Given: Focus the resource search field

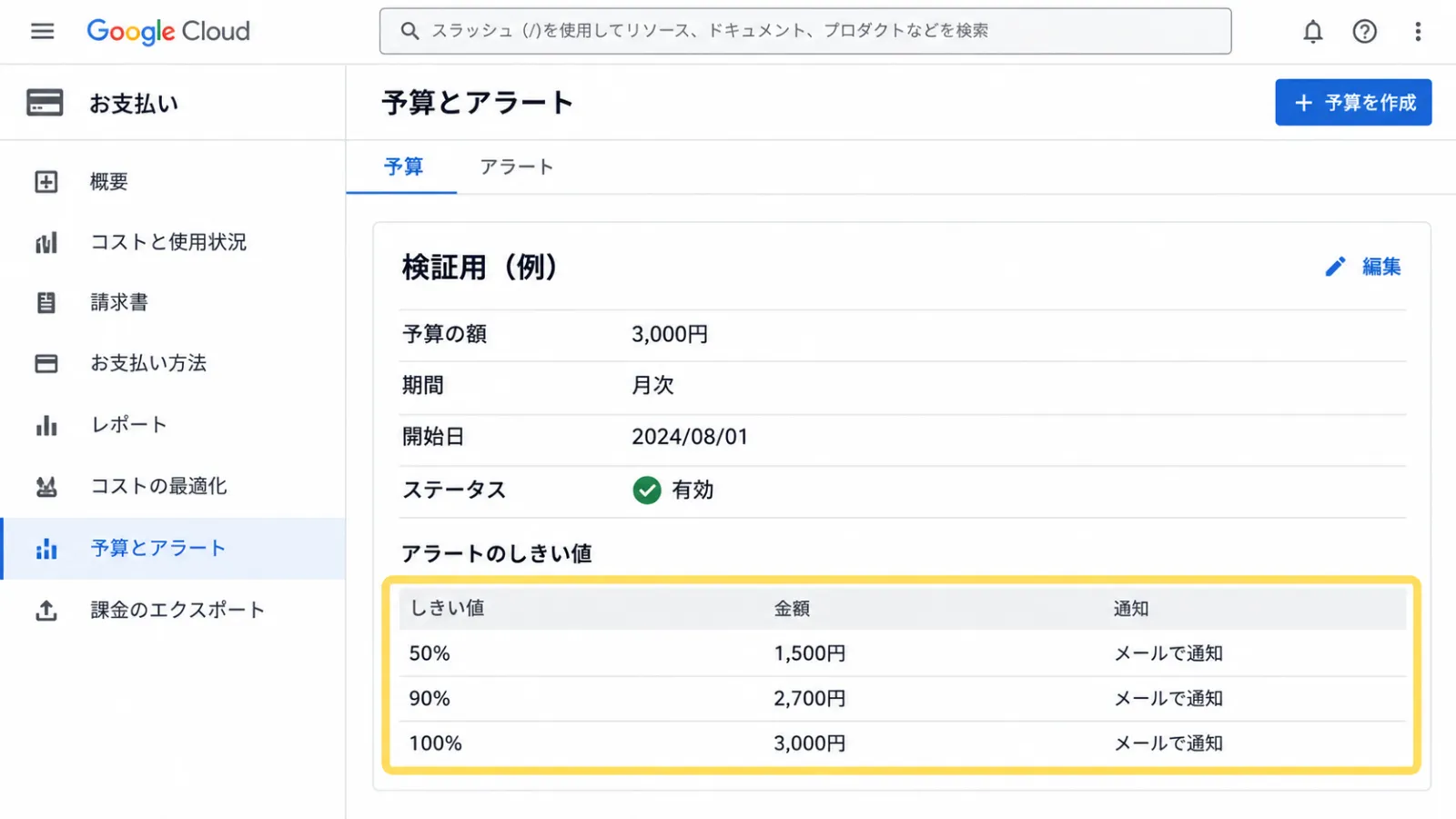Looking at the screenshot, I should pos(805,31).
